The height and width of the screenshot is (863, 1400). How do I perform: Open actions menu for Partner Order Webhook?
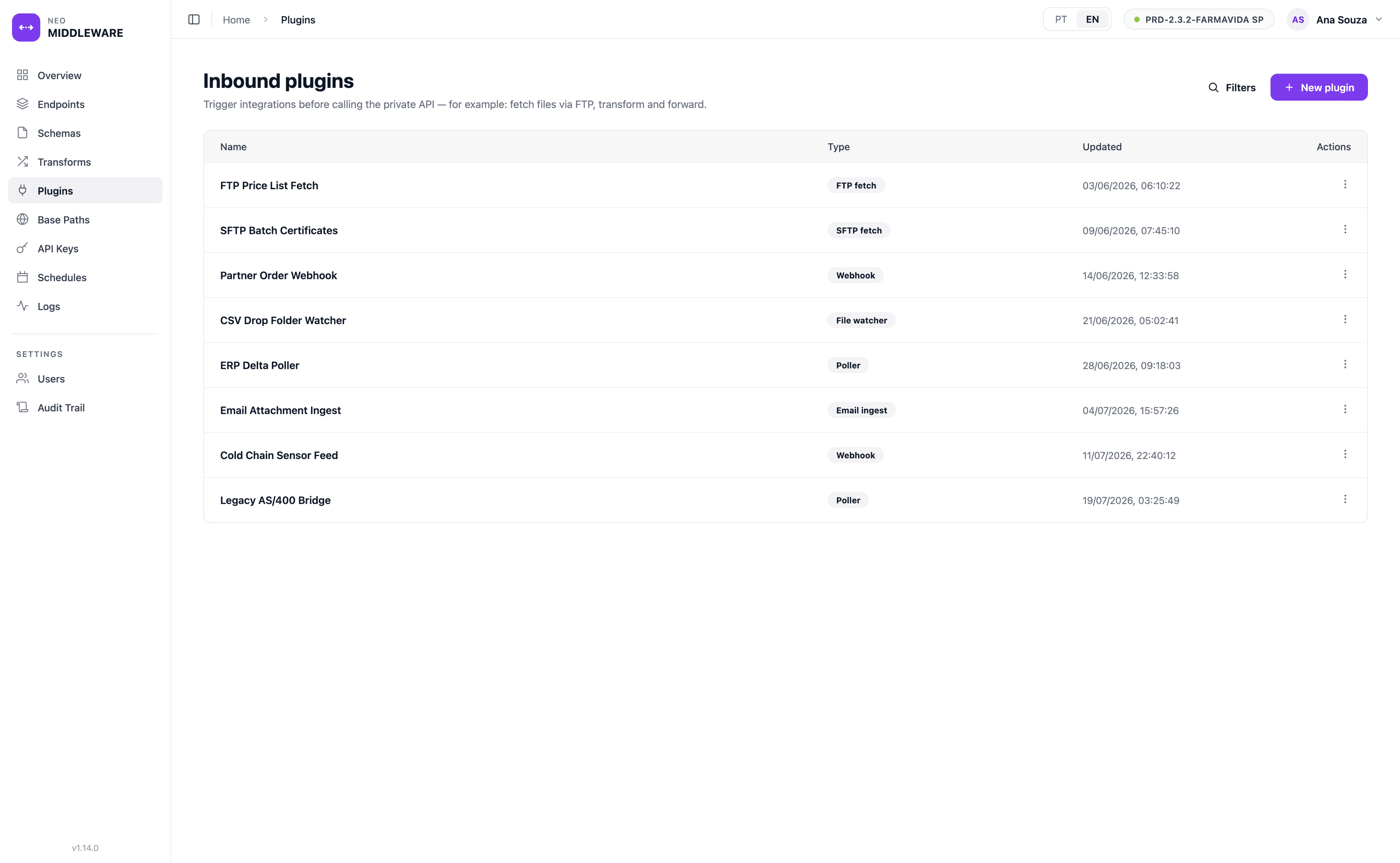(1345, 275)
